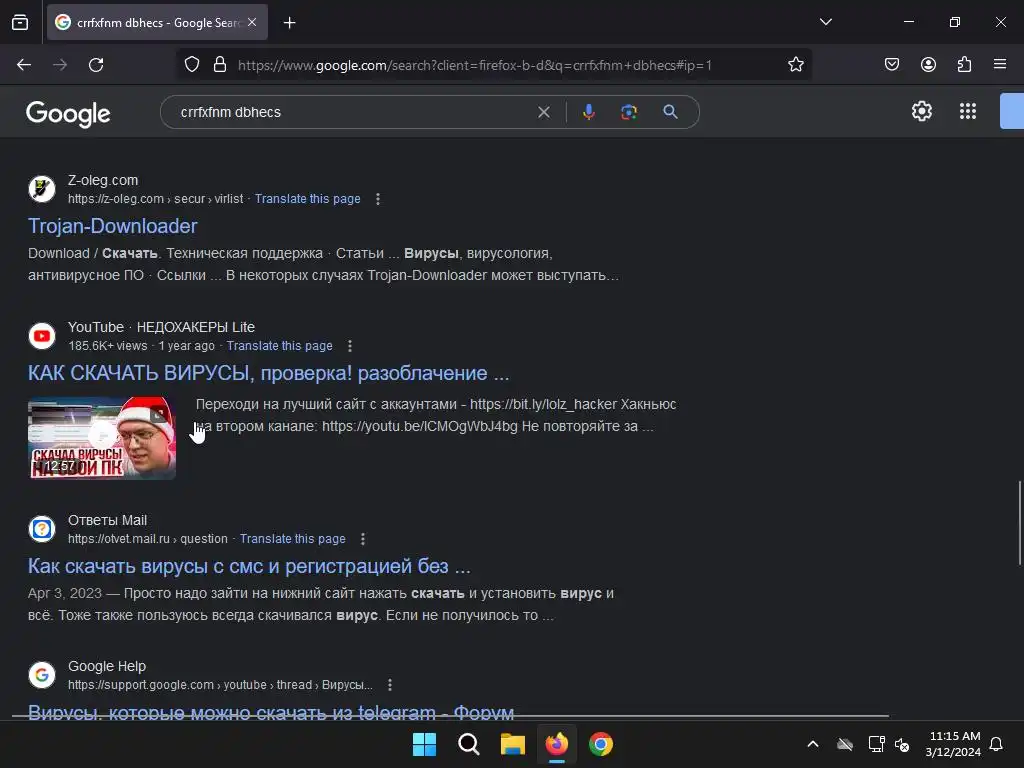Open Firefox application hamburger menu

click(1000, 65)
